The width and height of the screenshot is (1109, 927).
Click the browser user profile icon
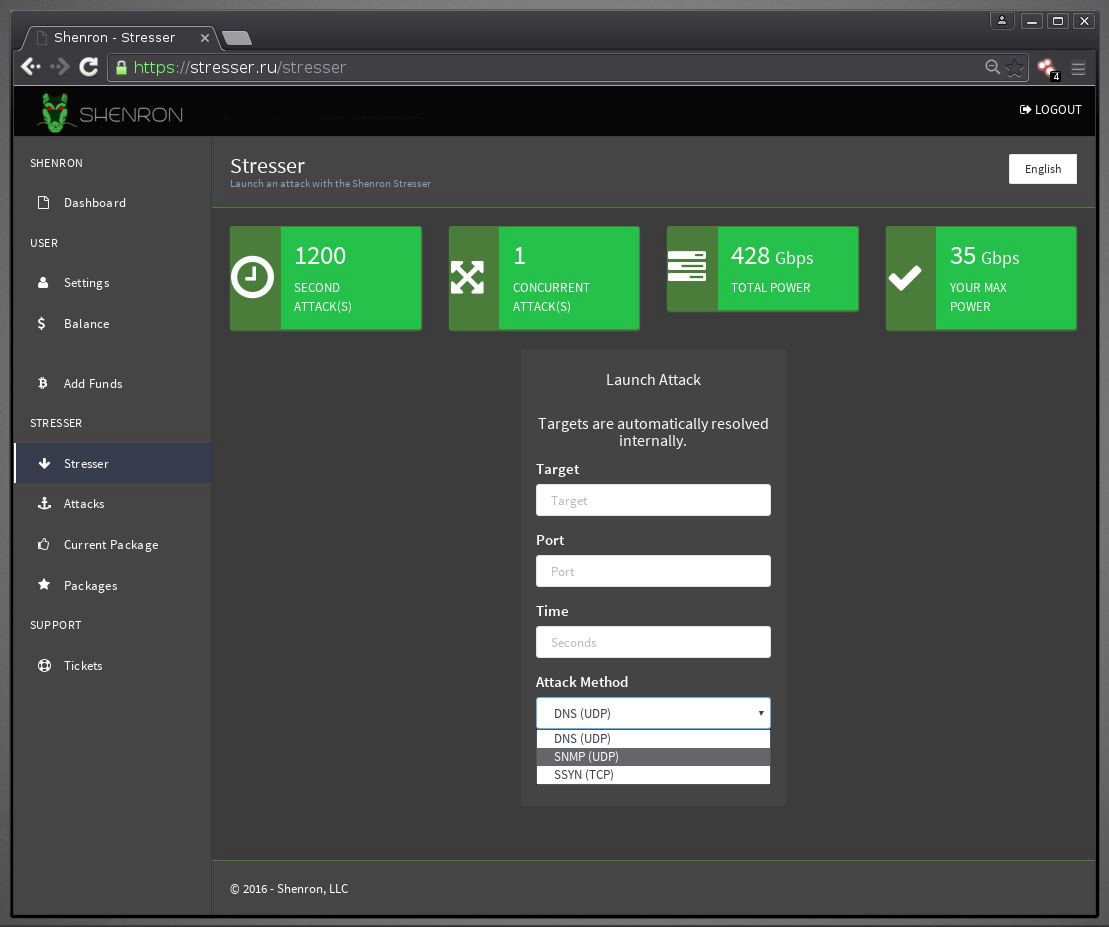click(x=1001, y=21)
